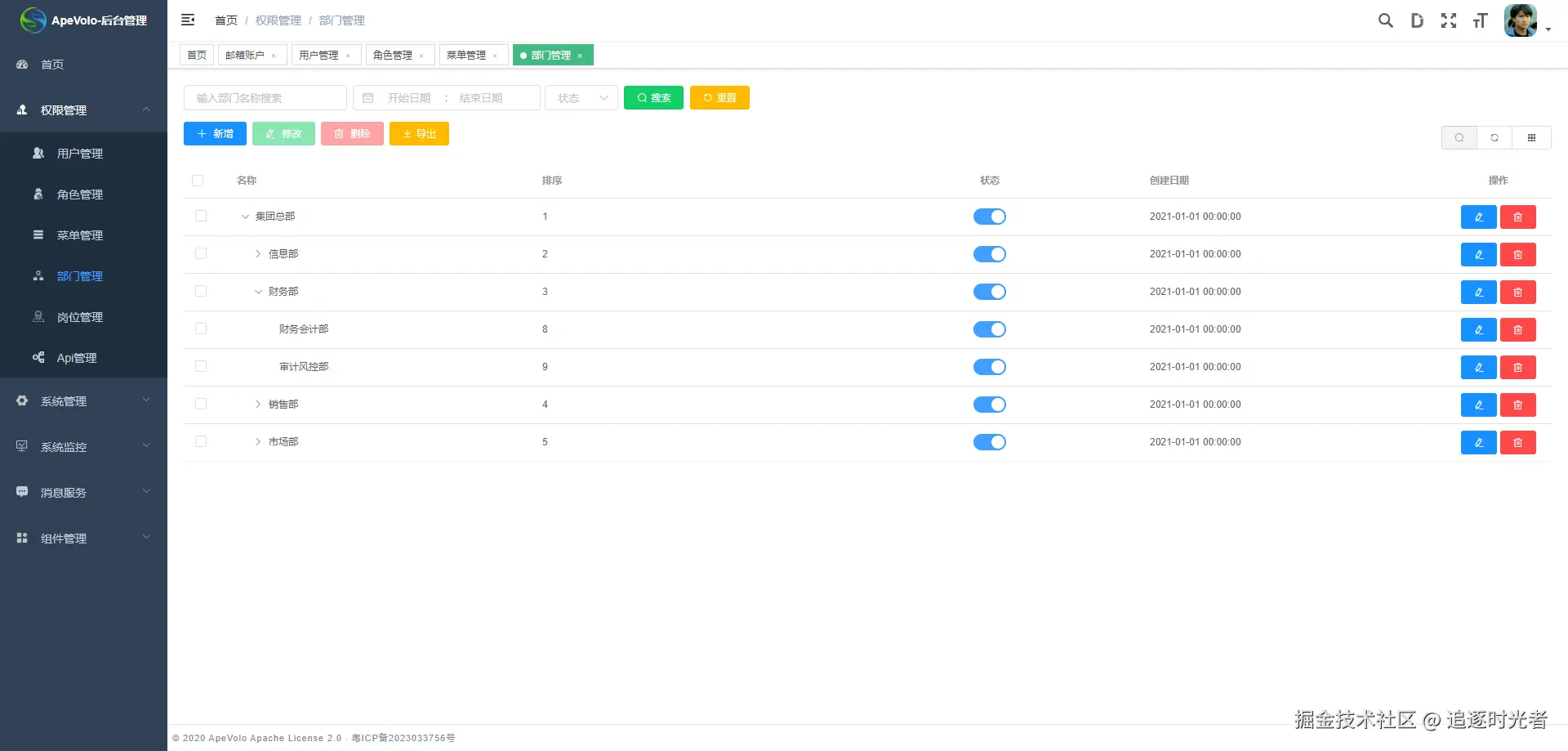Screen dimensions: 1568x751
Task: Tick the checkbox for 集团总部
Action: coord(201,216)
